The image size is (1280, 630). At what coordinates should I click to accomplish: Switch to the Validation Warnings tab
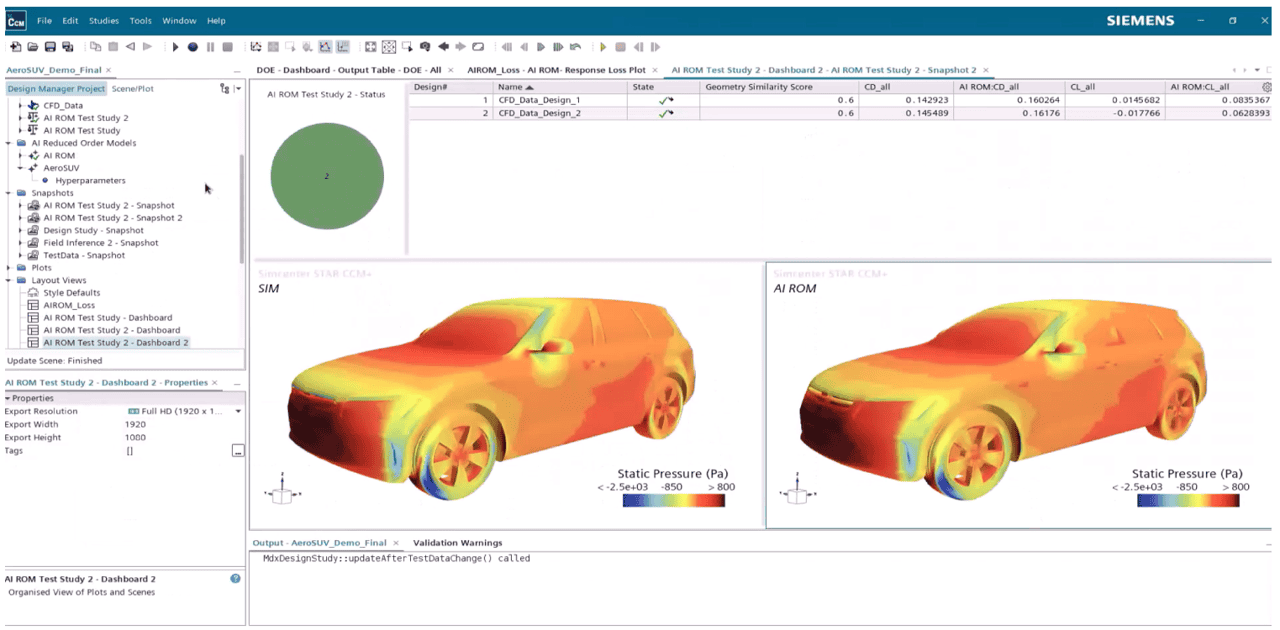(457, 543)
